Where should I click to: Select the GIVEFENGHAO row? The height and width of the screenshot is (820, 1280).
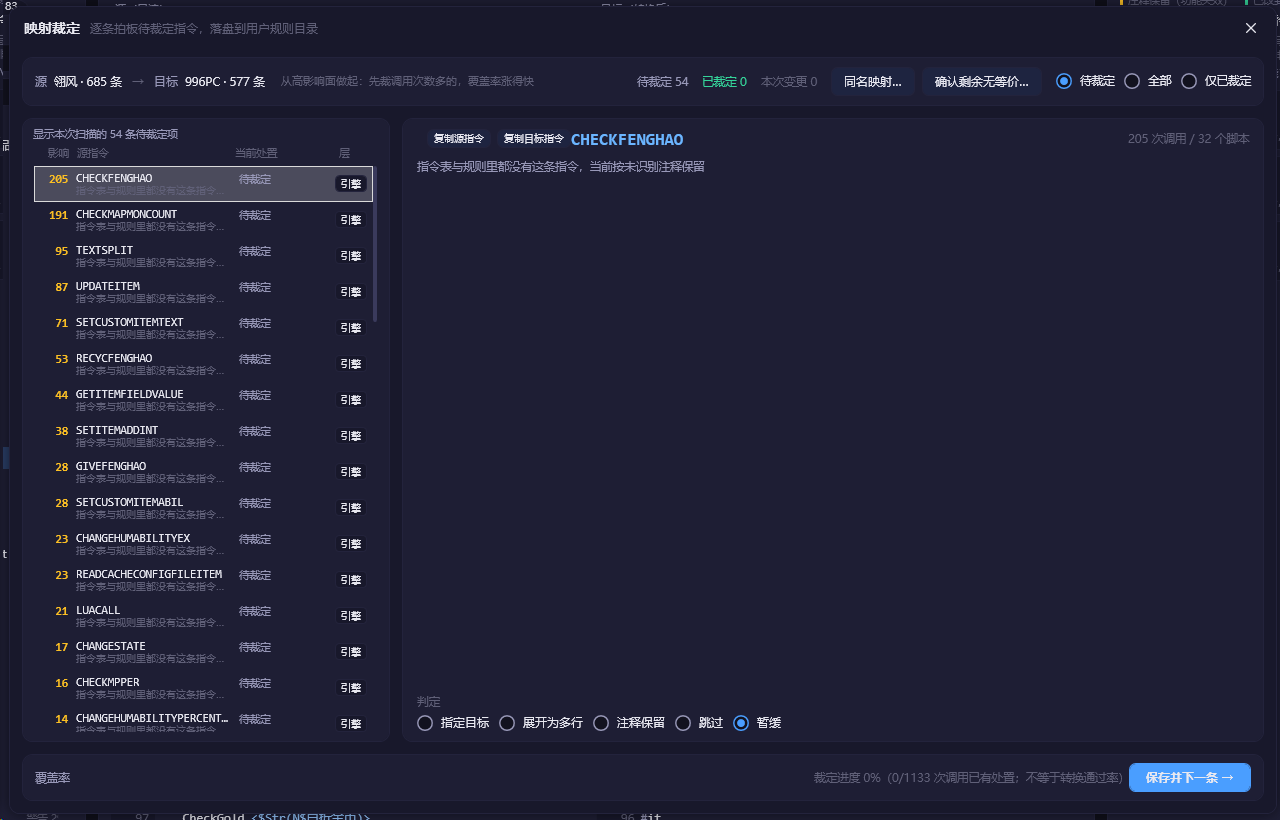(x=203, y=472)
